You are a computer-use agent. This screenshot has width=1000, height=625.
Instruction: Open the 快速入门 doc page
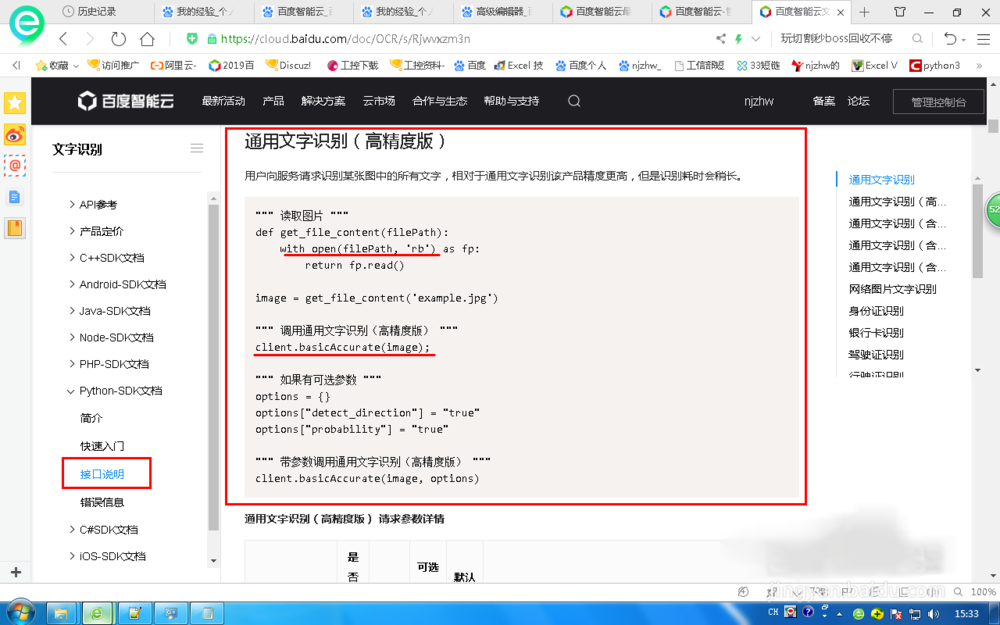click(102, 446)
